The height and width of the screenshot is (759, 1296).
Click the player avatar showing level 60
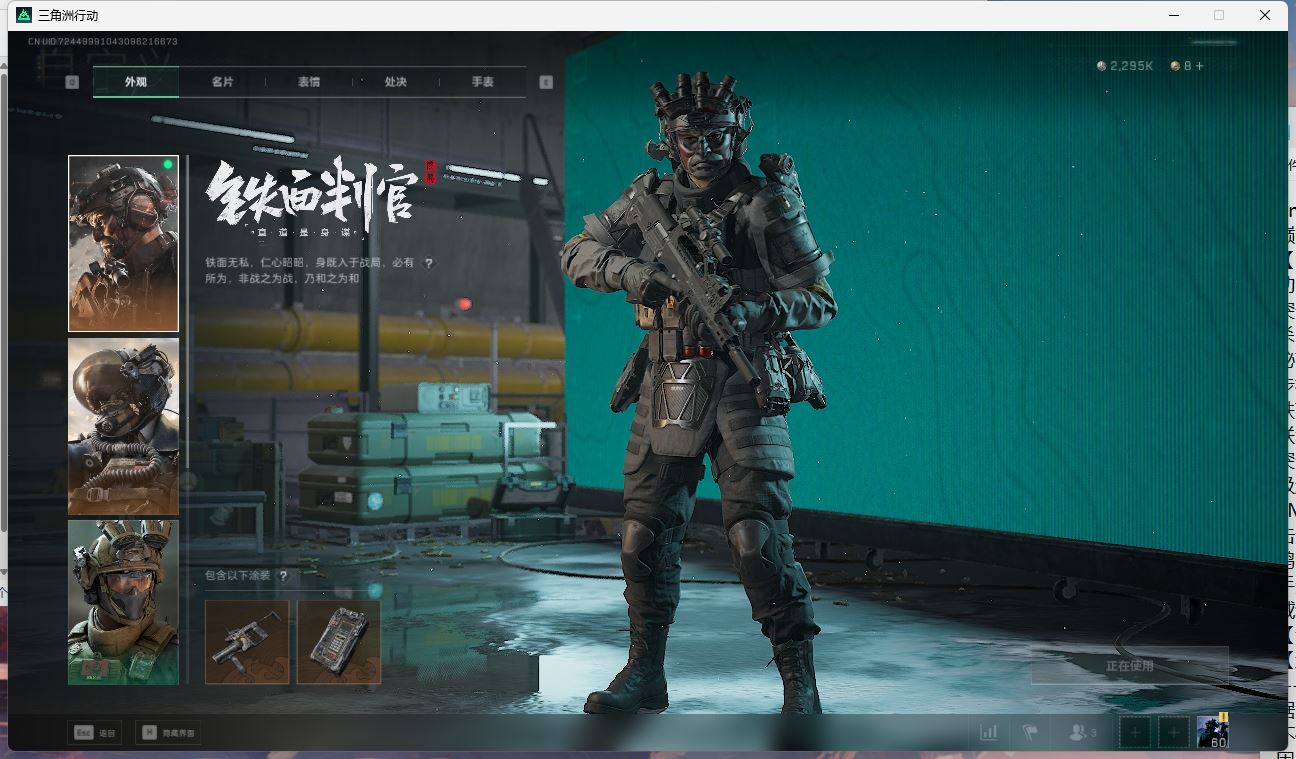point(1213,732)
